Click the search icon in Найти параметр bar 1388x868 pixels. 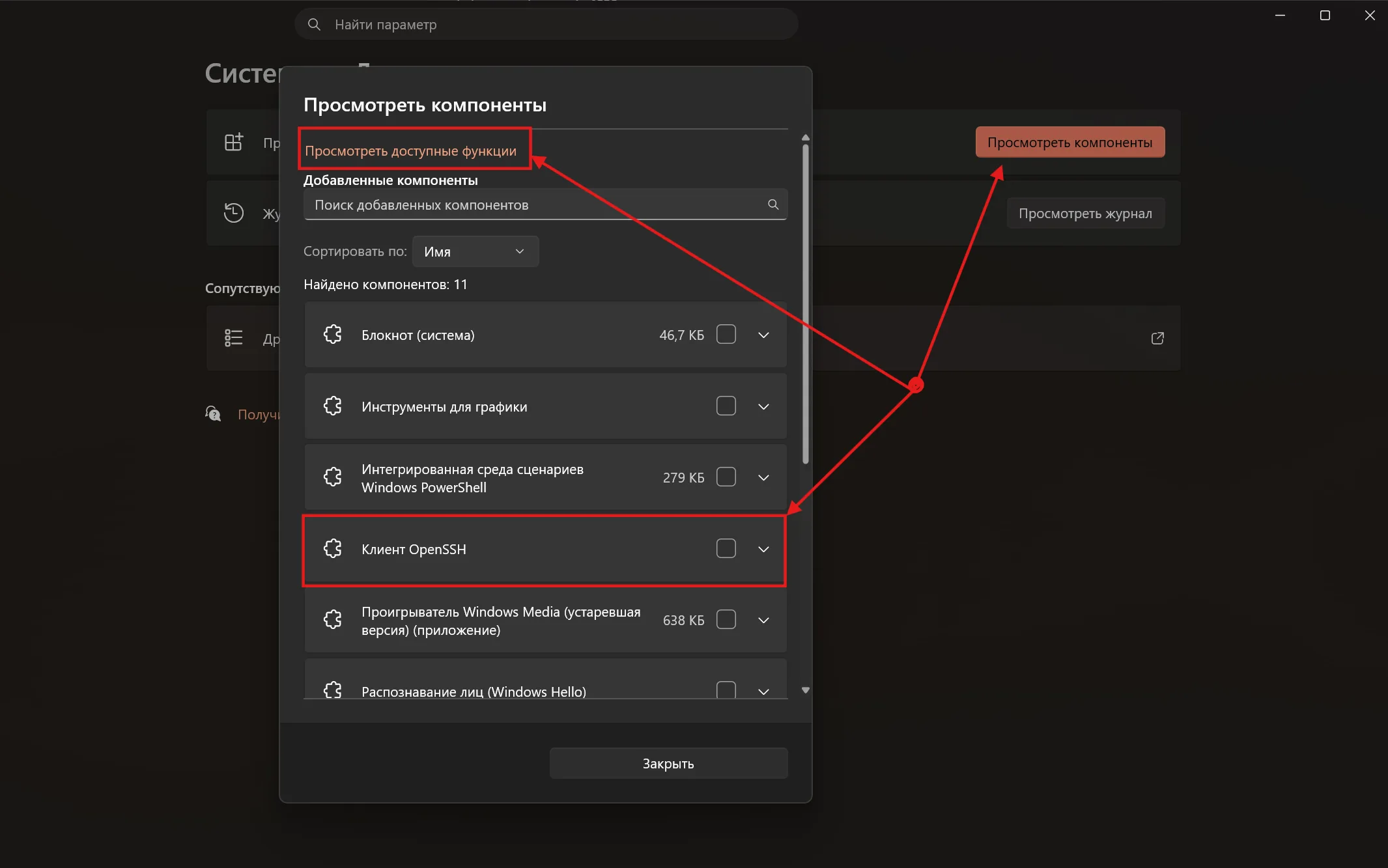[x=314, y=24]
